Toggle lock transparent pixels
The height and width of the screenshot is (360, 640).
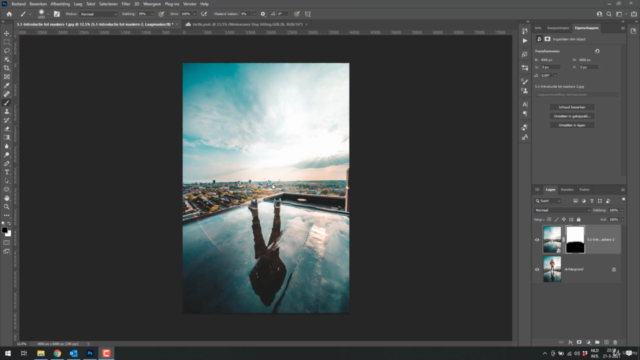click(x=549, y=220)
